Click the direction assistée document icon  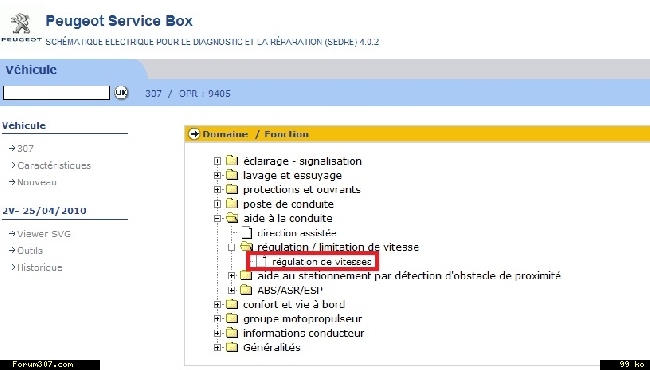[x=247, y=233]
